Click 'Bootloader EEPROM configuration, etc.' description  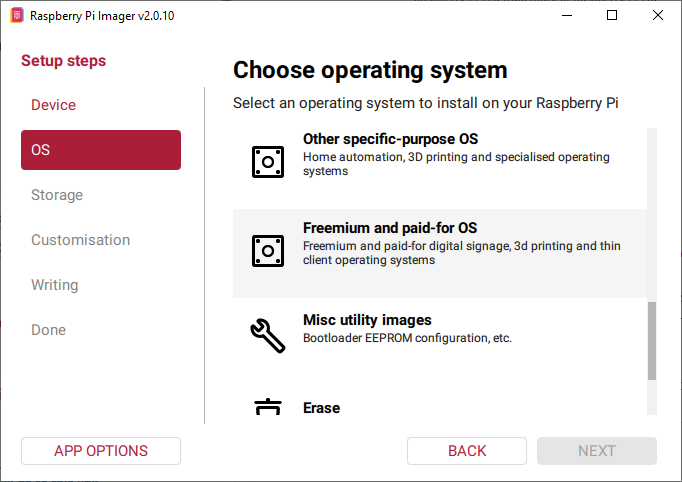(407, 338)
